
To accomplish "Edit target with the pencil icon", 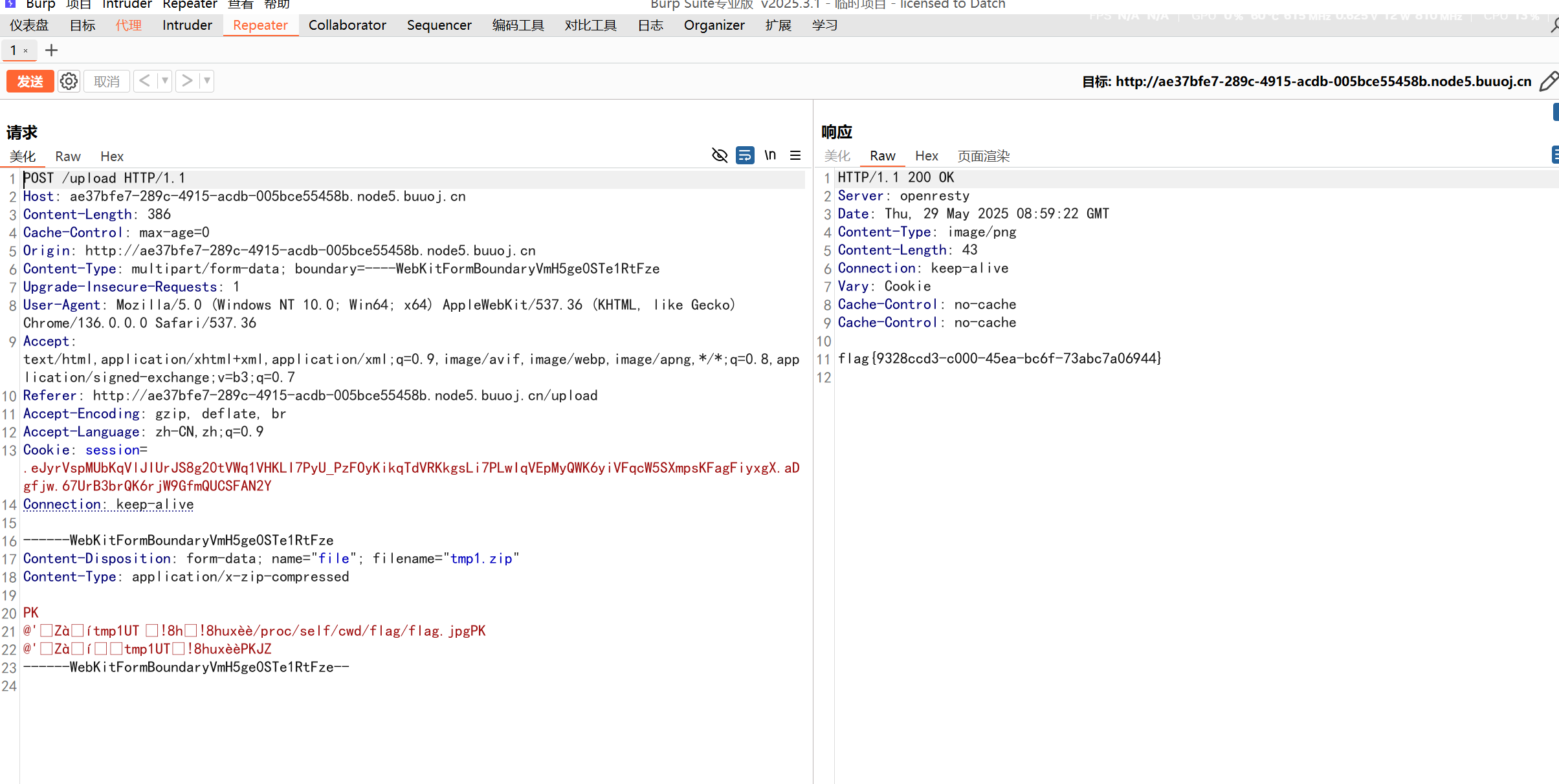I will 1548,82.
